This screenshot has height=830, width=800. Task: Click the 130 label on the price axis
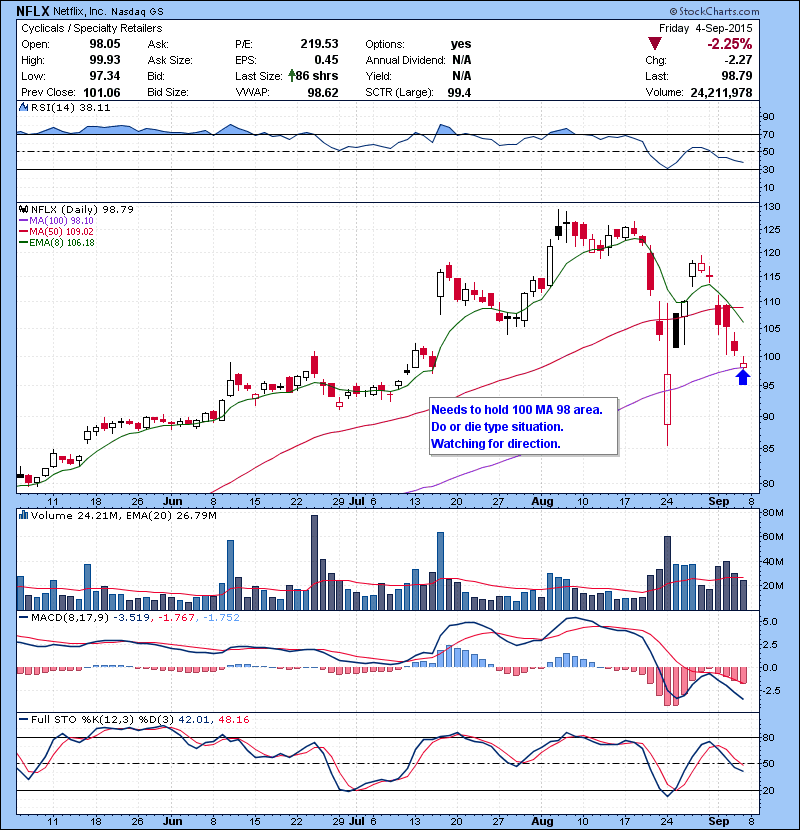tap(772, 207)
